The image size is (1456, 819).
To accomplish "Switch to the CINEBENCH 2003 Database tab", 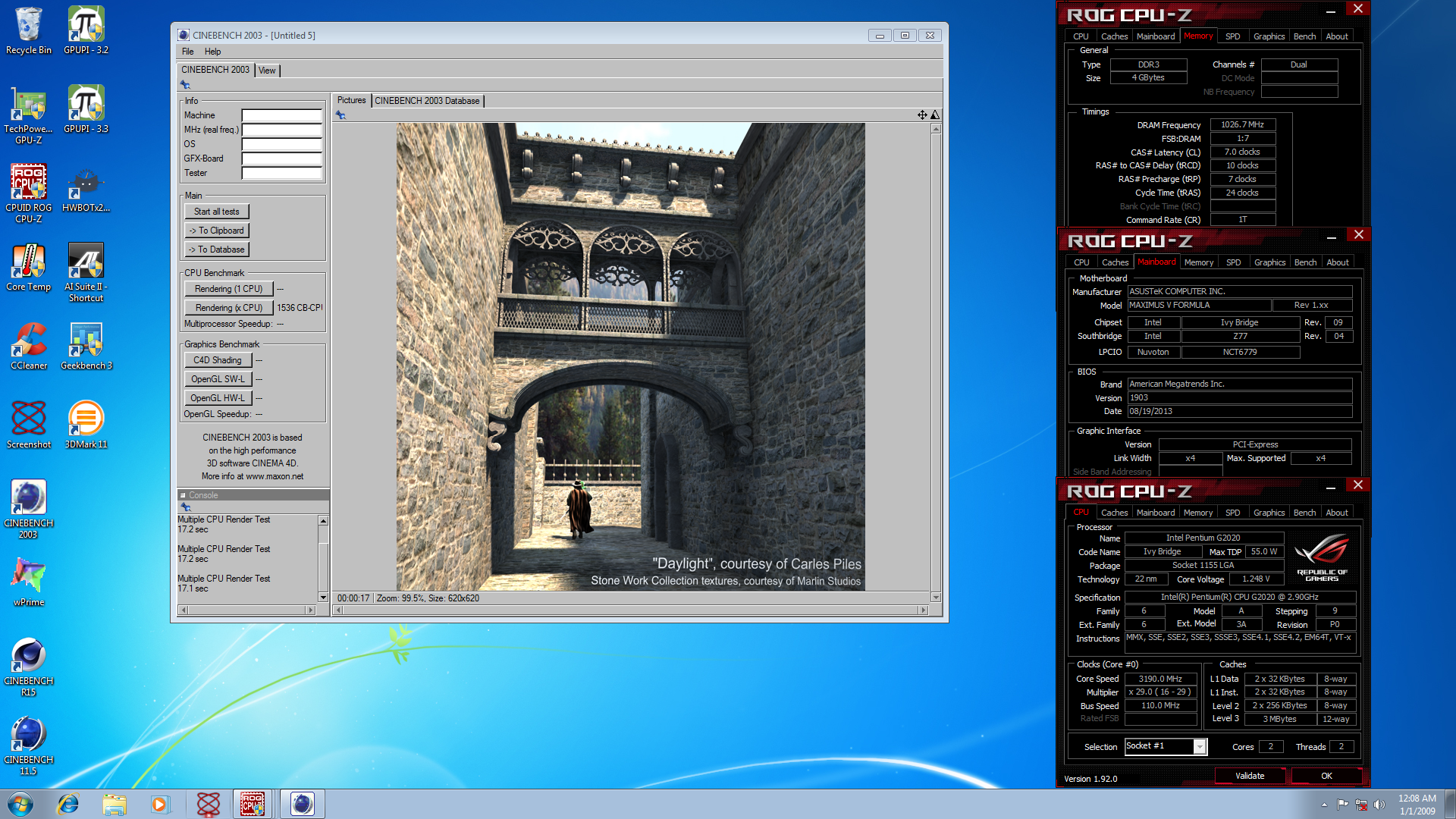I will 427,101.
